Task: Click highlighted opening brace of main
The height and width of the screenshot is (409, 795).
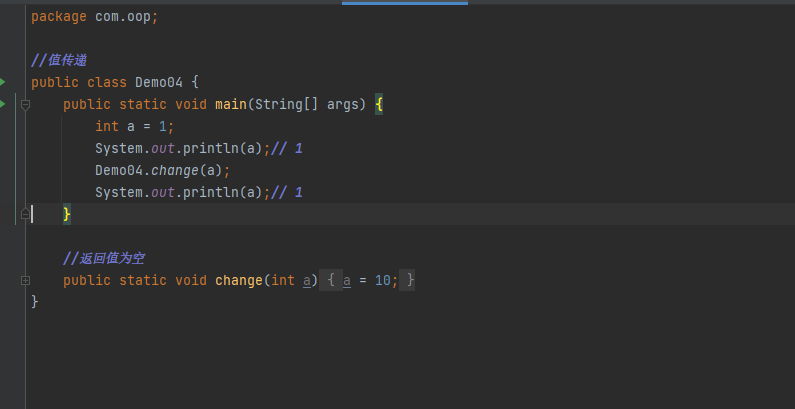Action: [379, 104]
